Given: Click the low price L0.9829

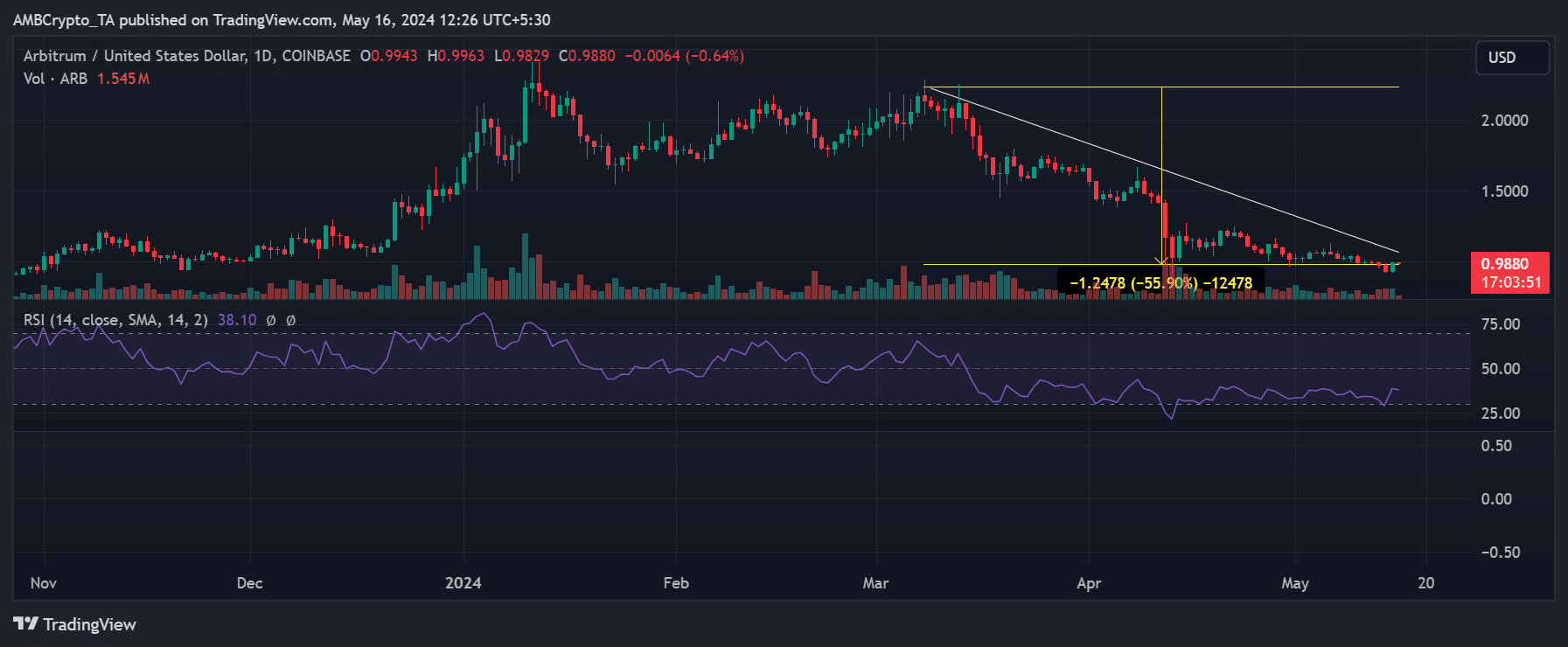Looking at the screenshot, I should pos(521,56).
